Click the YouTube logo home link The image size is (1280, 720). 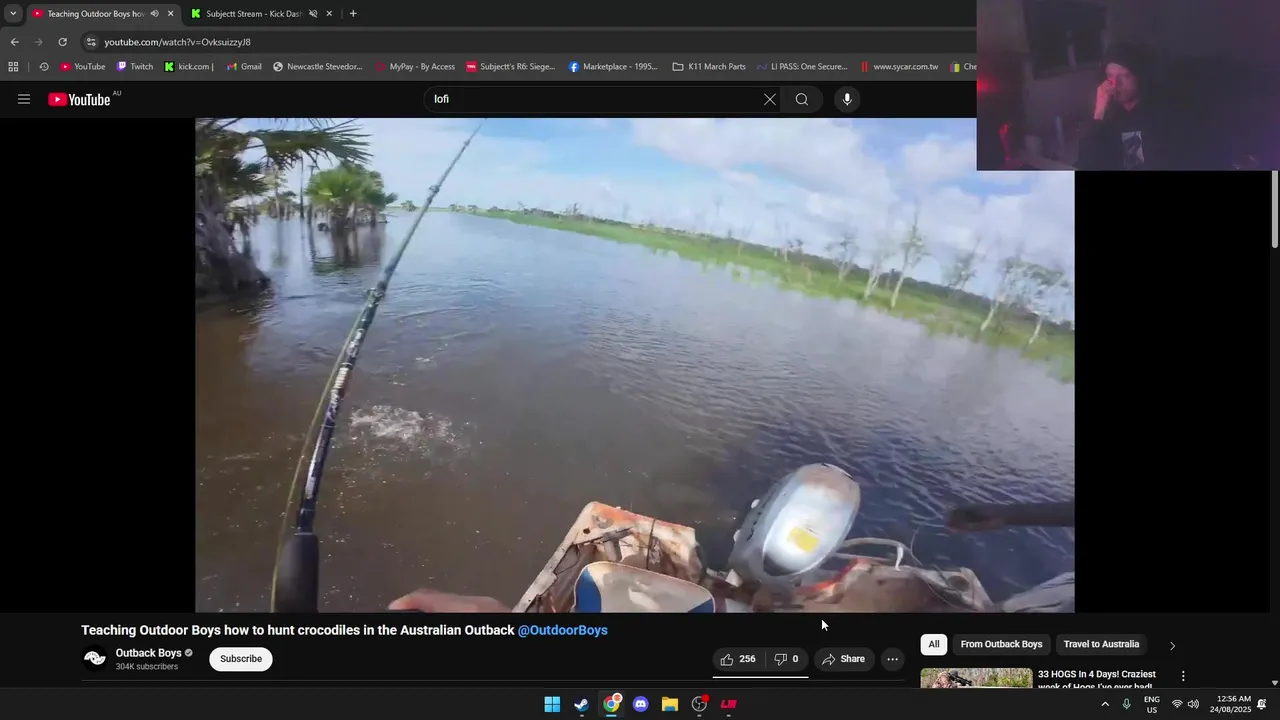click(x=80, y=99)
